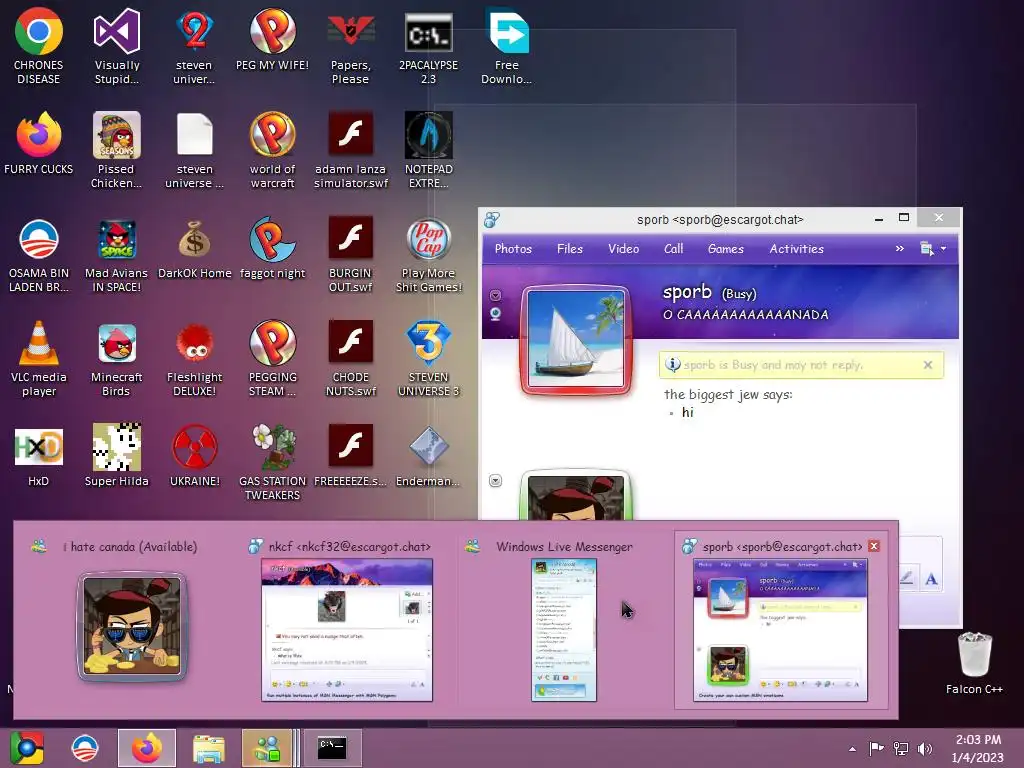The height and width of the screenshot is (768, 1024).
Task: Click the Firefox icon on the taskbar
Action: [x=147, y=748]
